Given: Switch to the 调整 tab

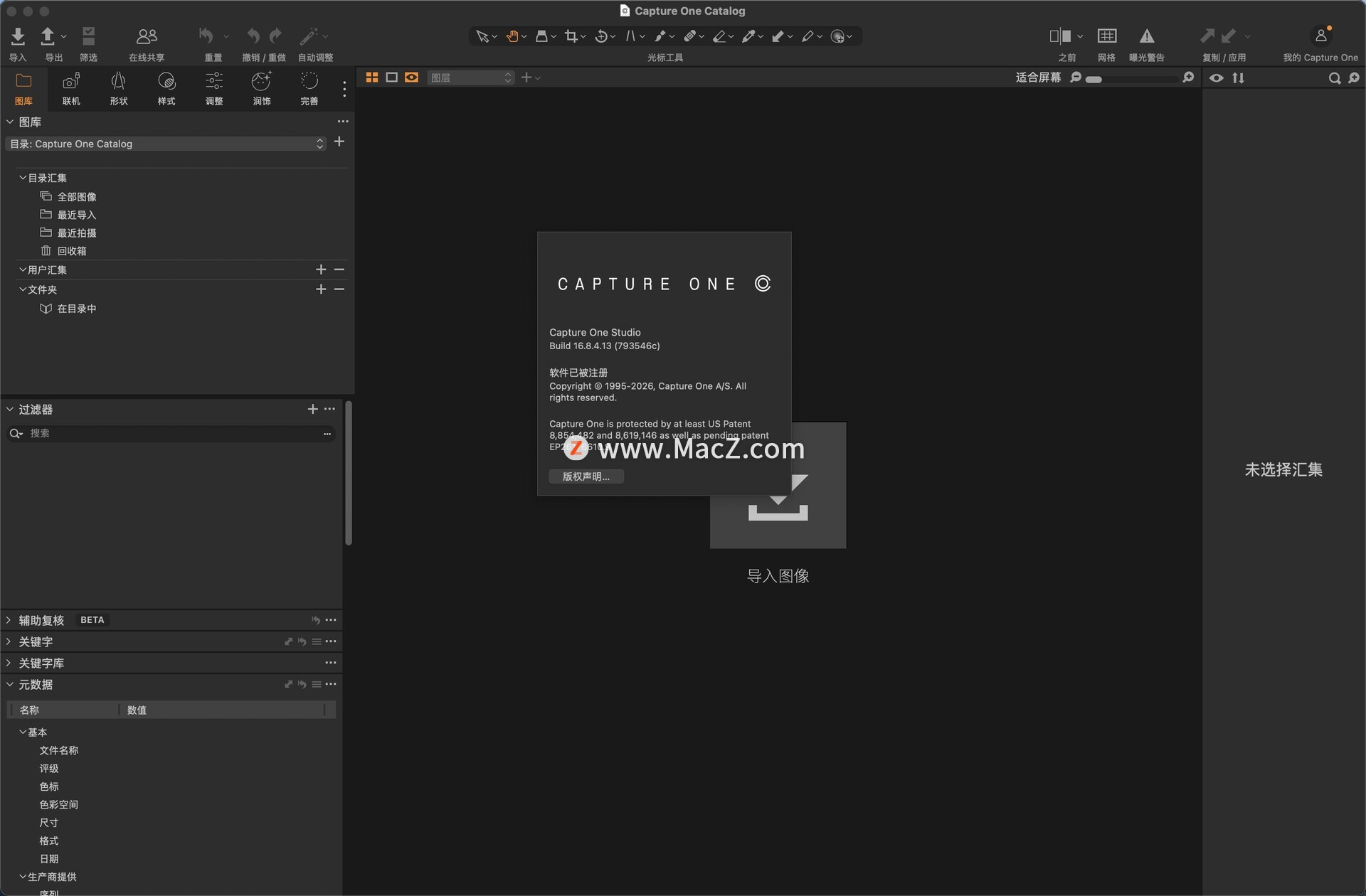Looking at the screenshot, I should coord(214,88).
